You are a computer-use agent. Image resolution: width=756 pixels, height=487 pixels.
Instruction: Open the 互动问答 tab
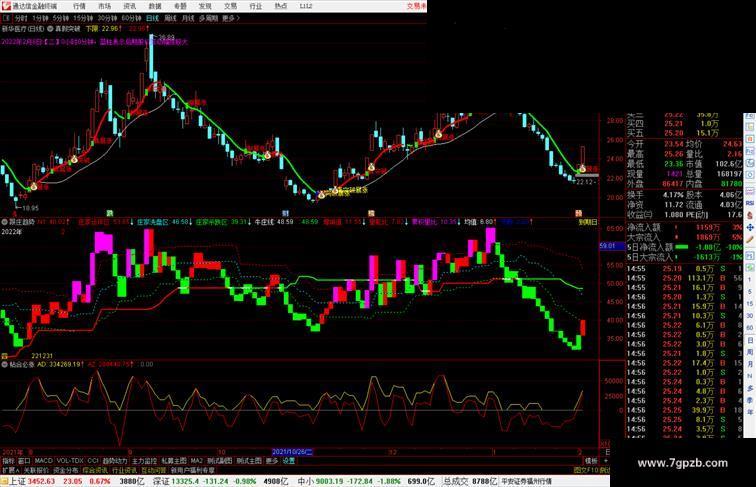pos(153,470)
